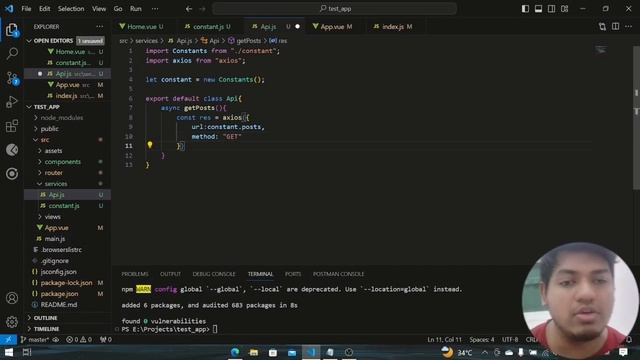640x360 pixels.
Task: Switch to VS Code taskbar icon
Action: 311,352
